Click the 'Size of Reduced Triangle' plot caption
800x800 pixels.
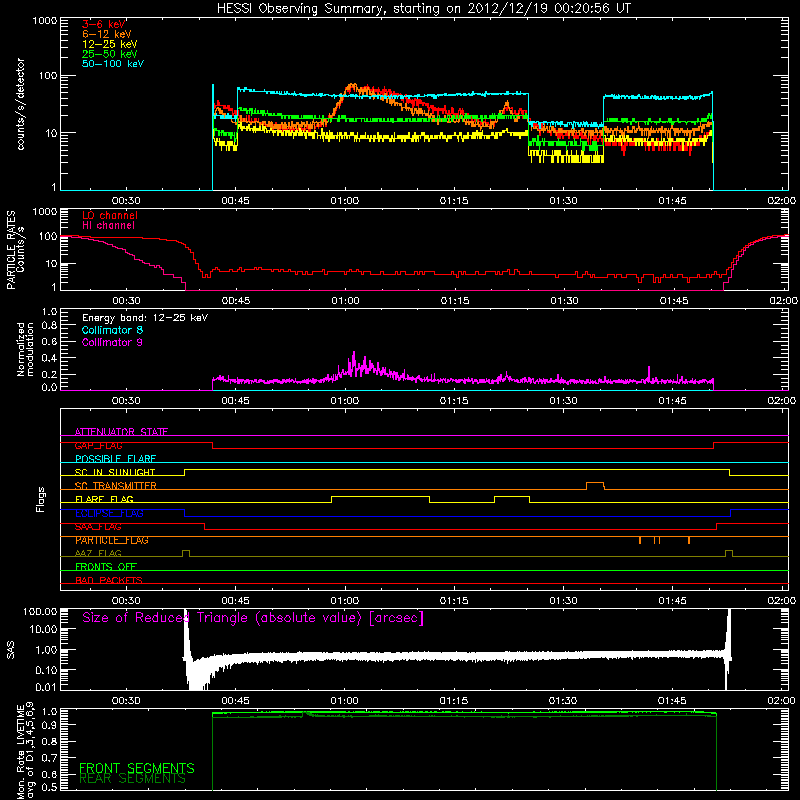point(253,618)
